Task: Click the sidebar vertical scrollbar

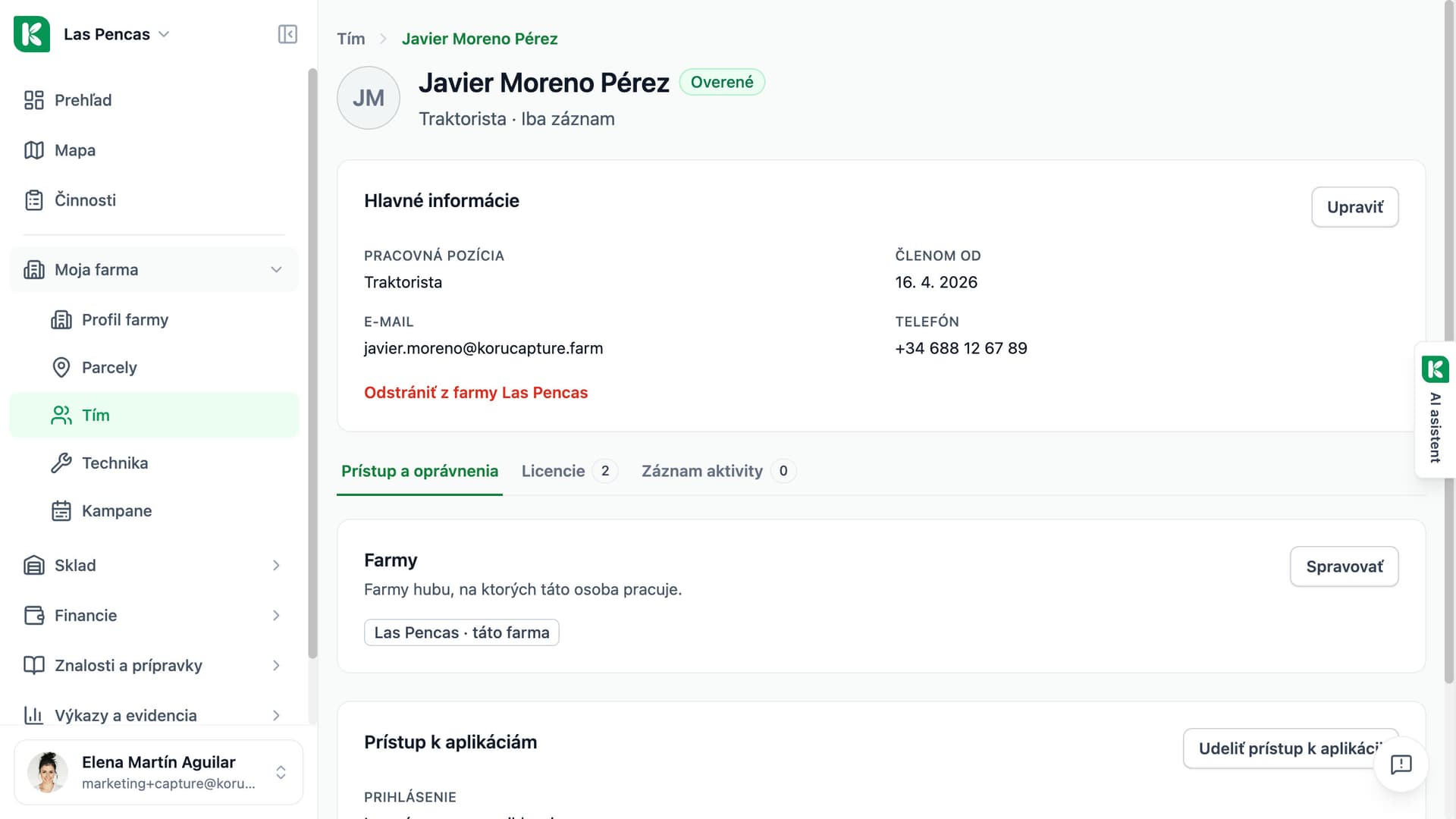Action: click(x=312, y=363)
